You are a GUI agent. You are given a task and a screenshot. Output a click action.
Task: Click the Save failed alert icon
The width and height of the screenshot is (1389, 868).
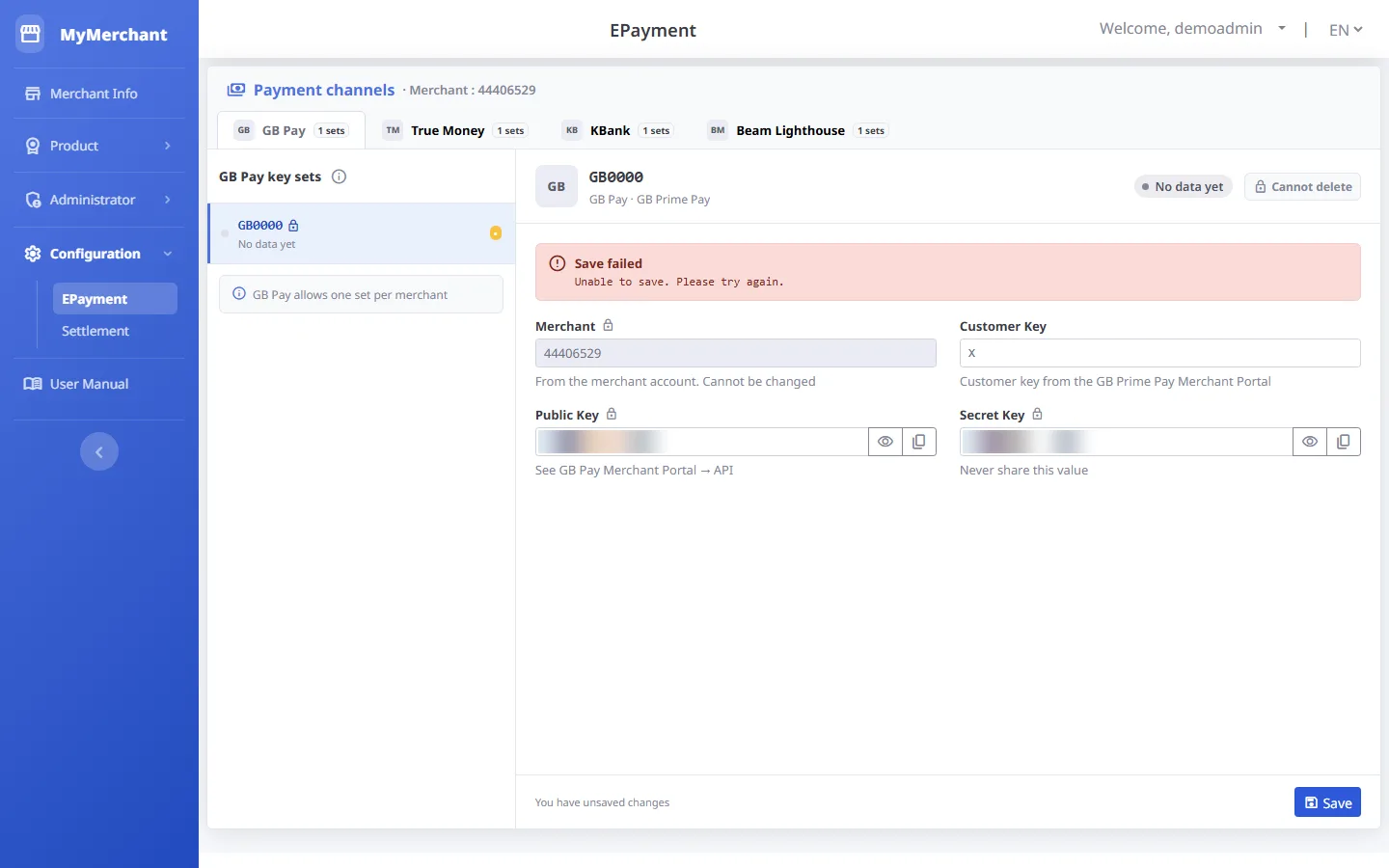558,263
